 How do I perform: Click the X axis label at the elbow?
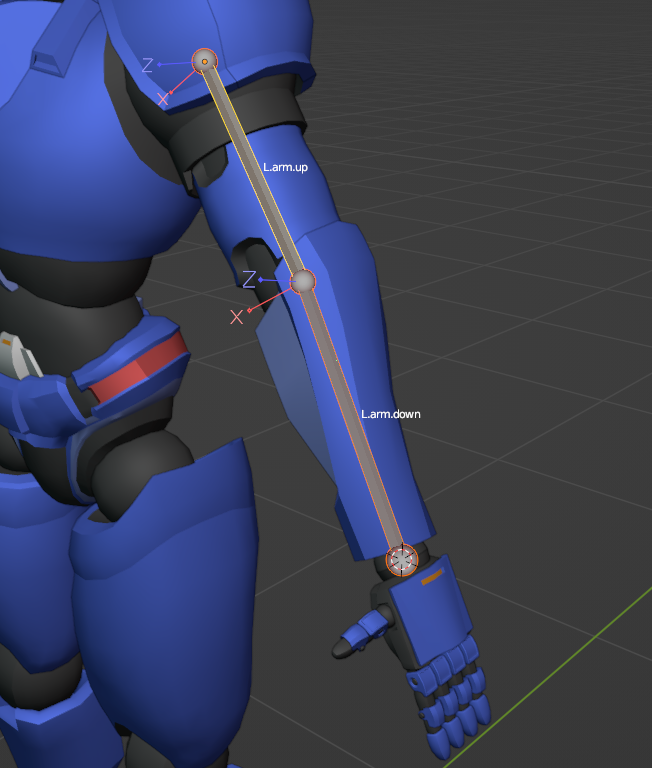(237, 317)
